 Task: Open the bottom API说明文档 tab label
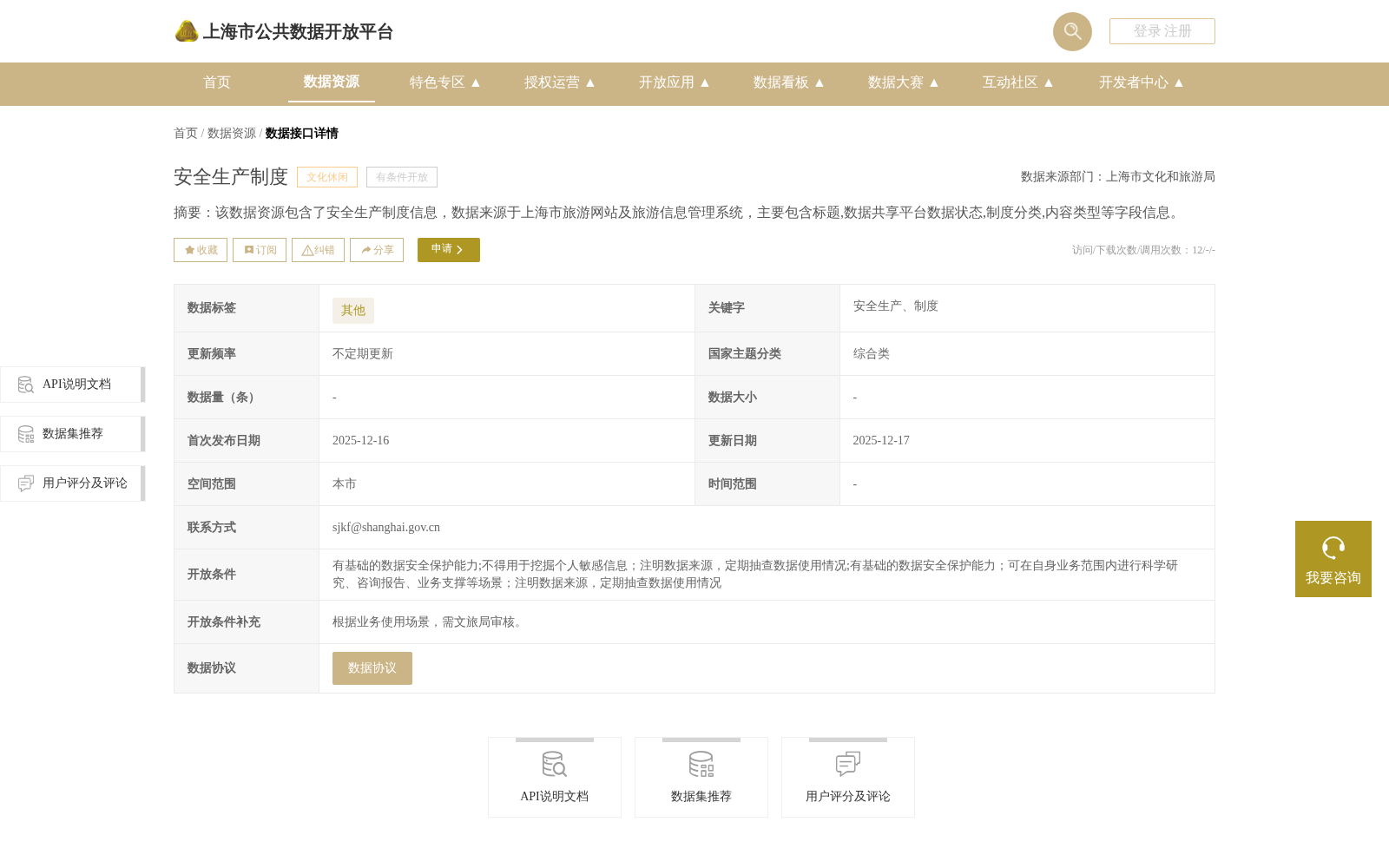[x=555, y=797]
